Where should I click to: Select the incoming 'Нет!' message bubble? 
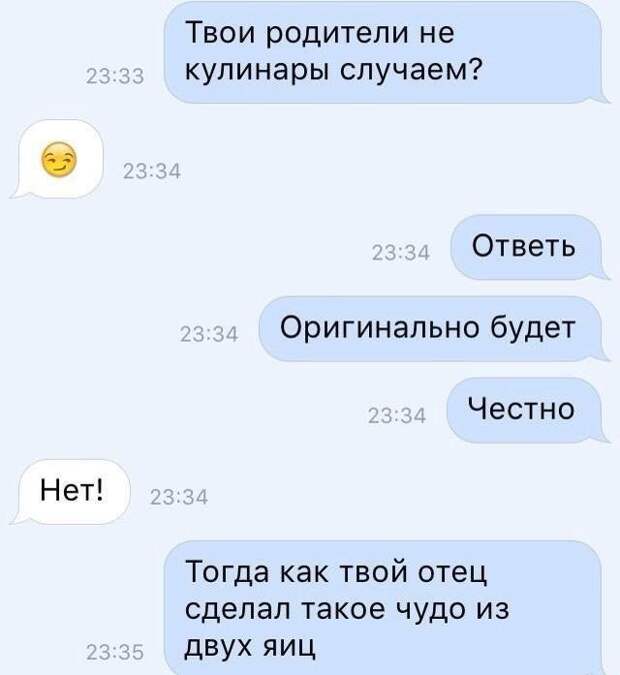pyautogui.click(x=71, y=491)
